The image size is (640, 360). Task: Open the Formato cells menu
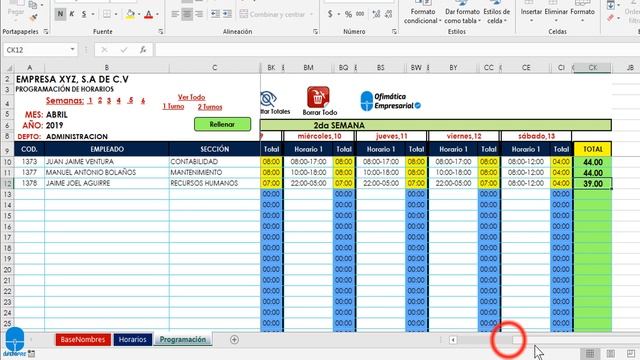coord(582,12)
